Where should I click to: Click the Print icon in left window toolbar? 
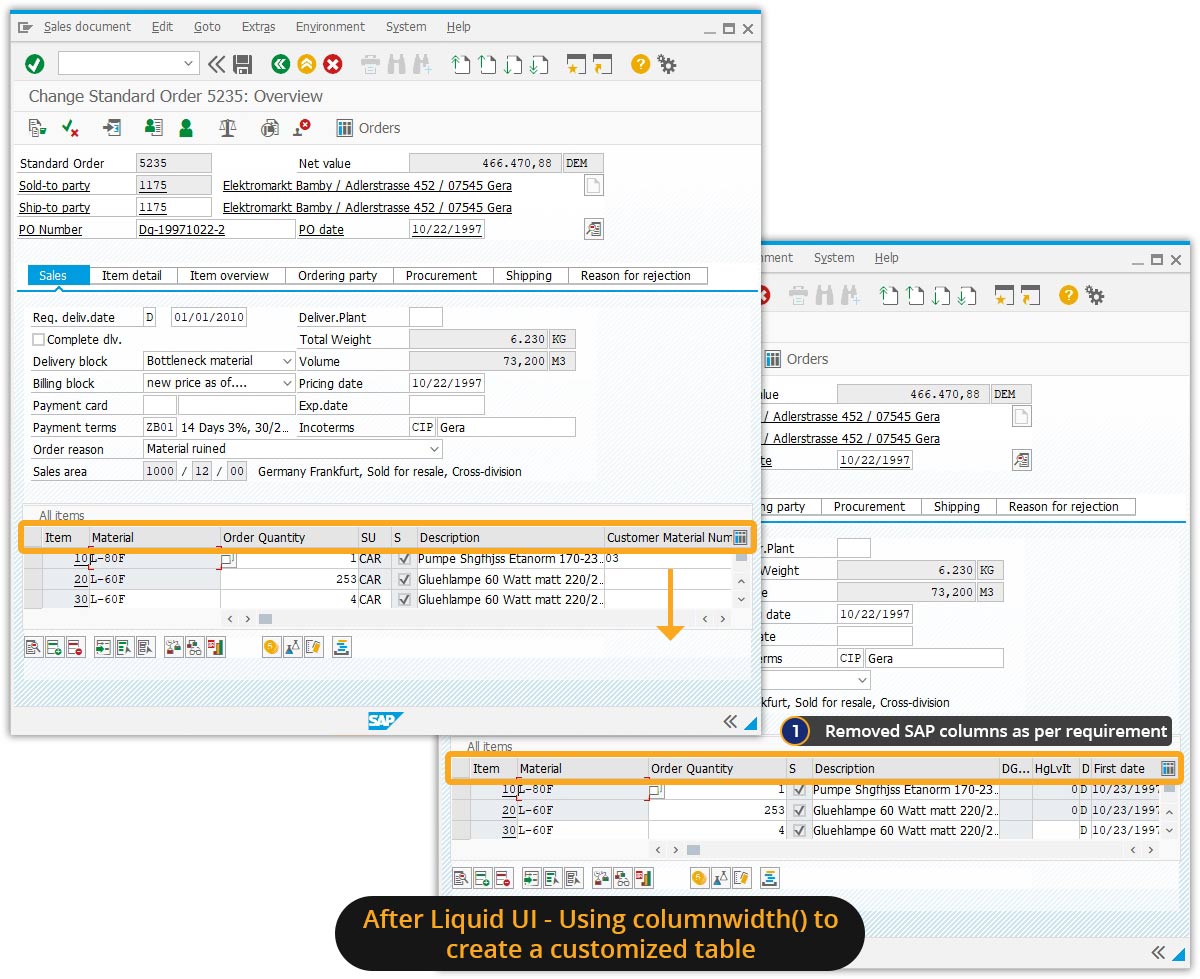(370, 65)
